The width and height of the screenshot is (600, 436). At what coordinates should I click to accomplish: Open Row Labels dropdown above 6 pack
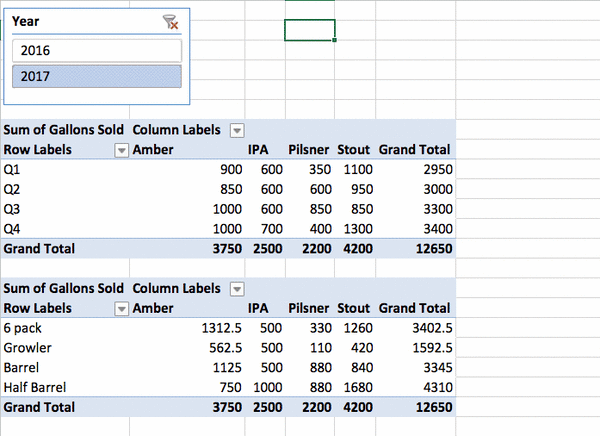121,309
